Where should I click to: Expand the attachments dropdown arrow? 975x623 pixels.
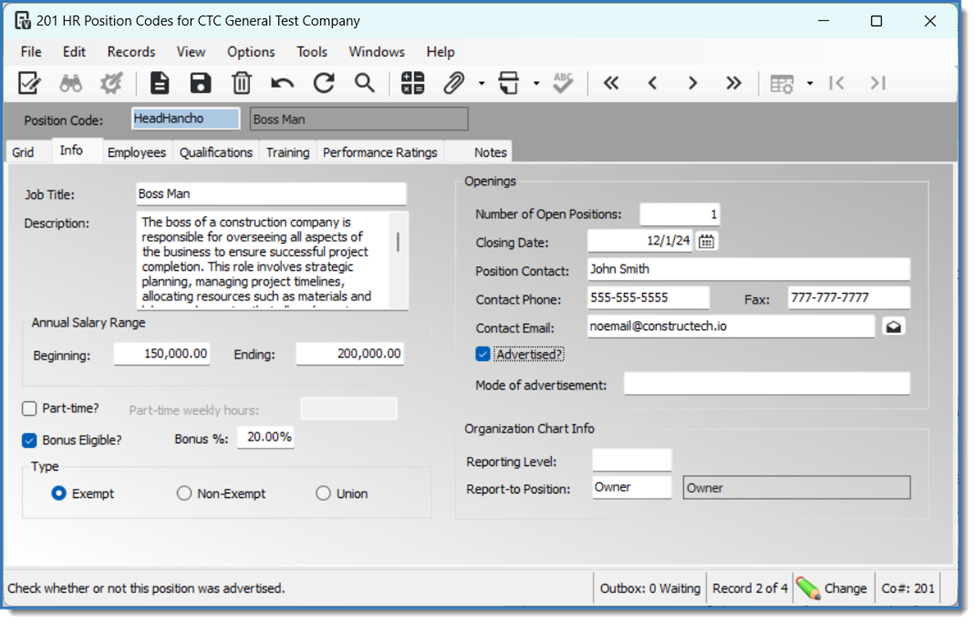tap(481, 84)
